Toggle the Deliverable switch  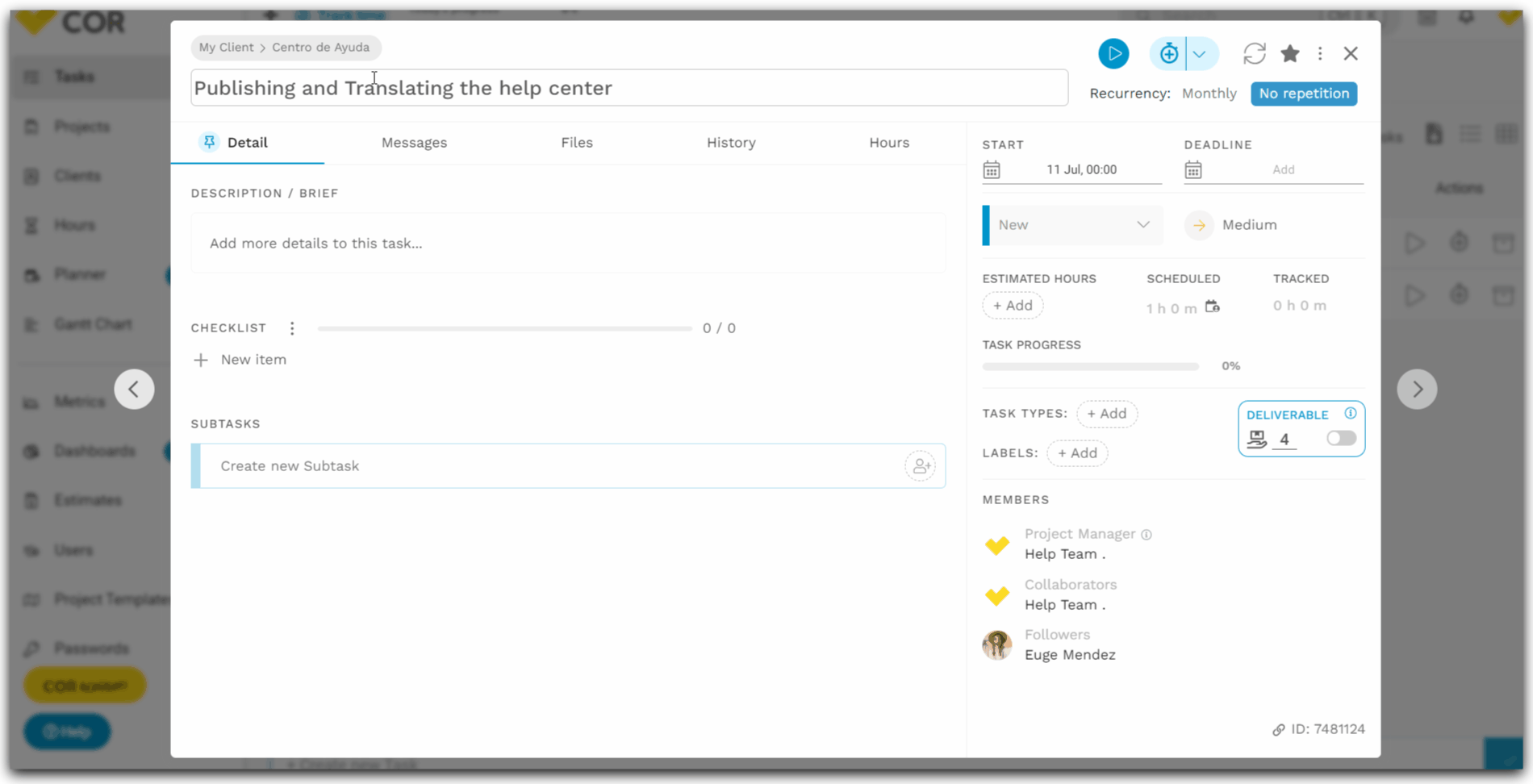[x=1341, y=438]
